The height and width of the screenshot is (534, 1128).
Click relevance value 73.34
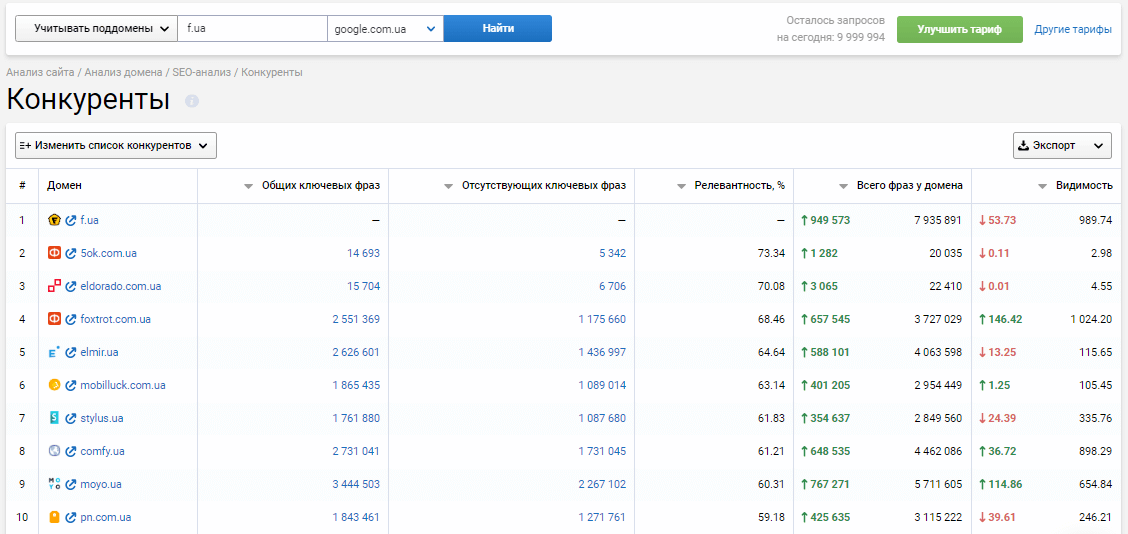coord(772,253)
